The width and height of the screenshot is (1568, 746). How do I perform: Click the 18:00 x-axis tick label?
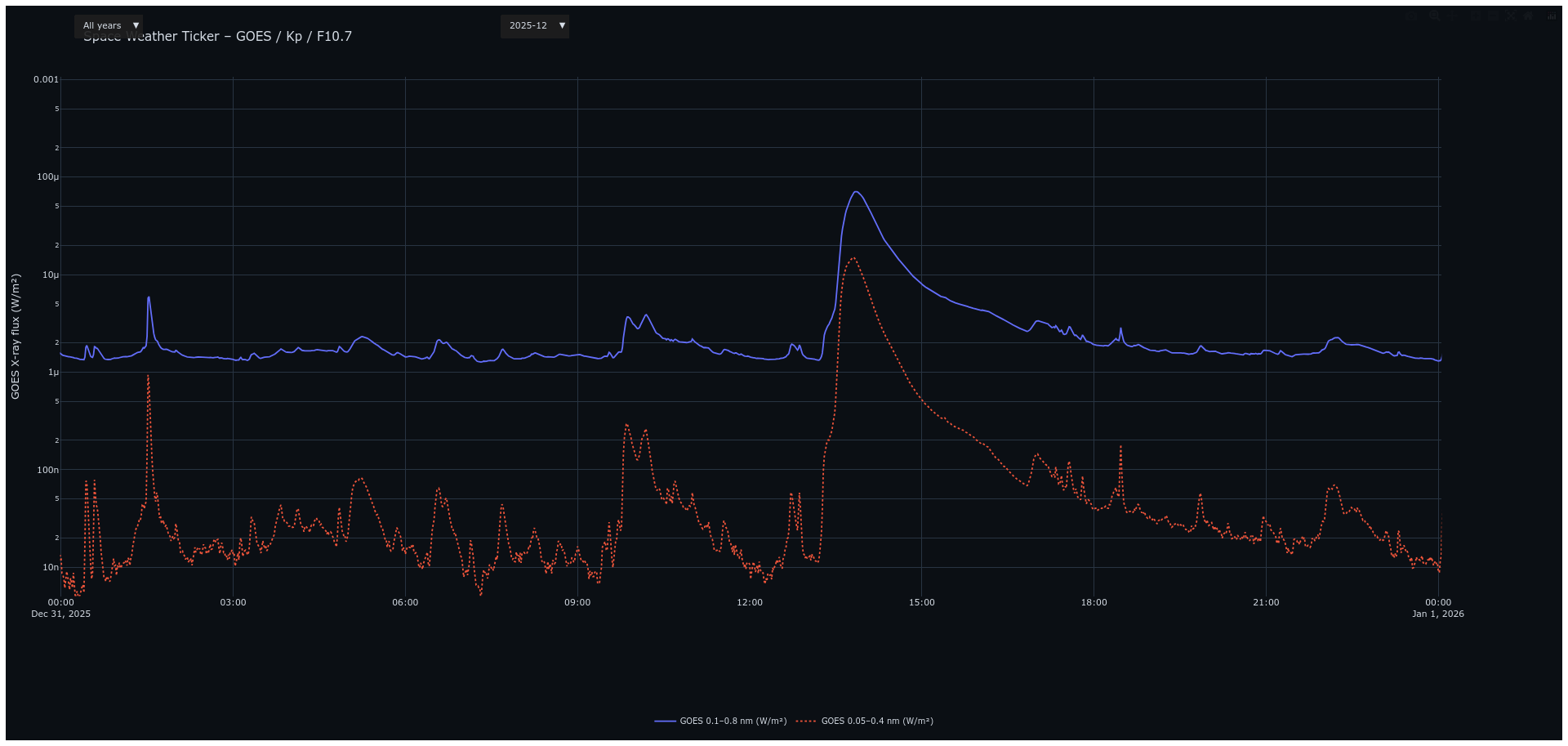click(1094, 603)
